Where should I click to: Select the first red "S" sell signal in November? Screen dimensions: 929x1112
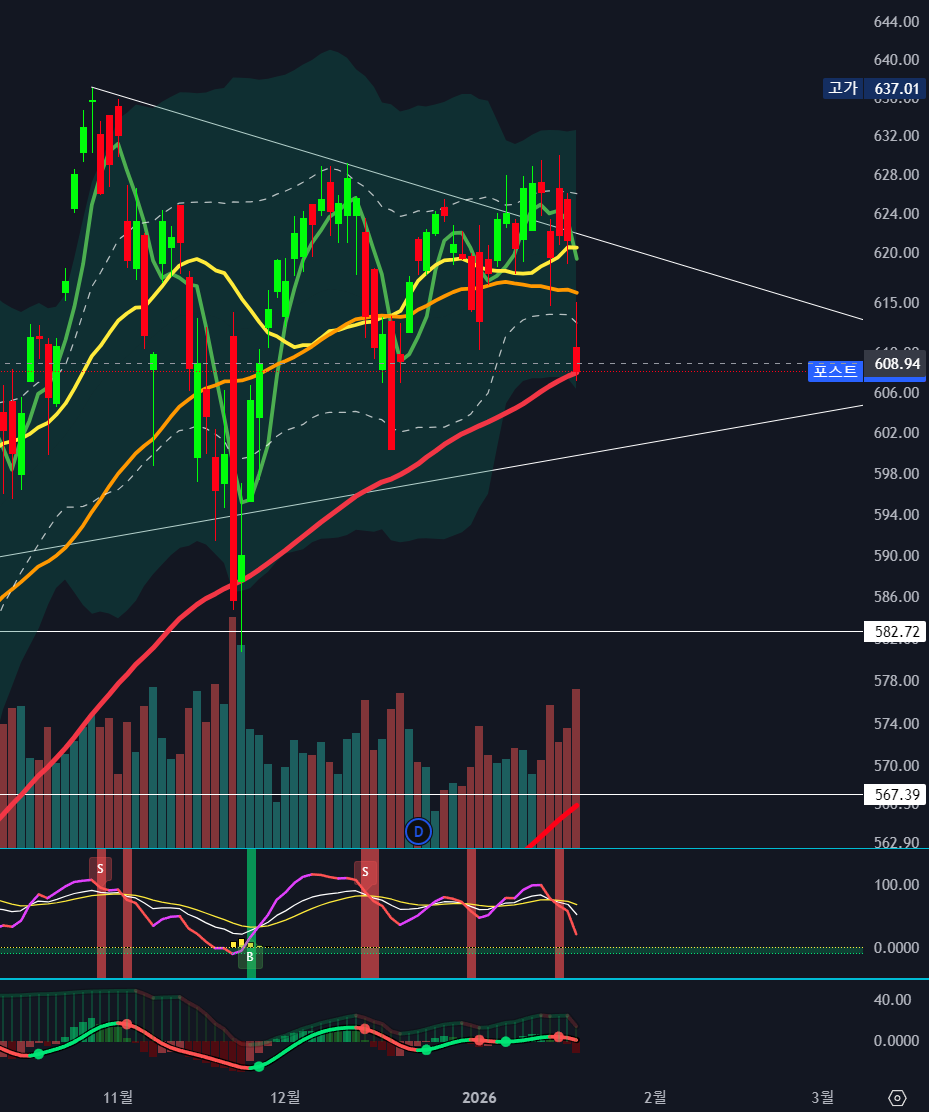click(100, 868)
